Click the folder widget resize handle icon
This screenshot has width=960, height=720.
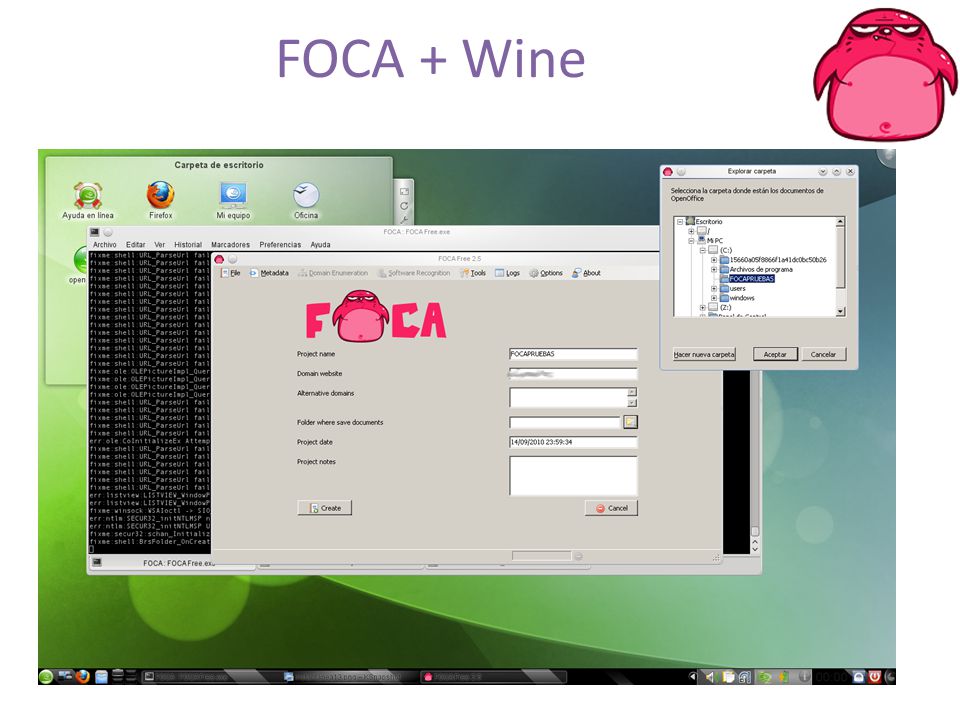(x=404, y=192)
